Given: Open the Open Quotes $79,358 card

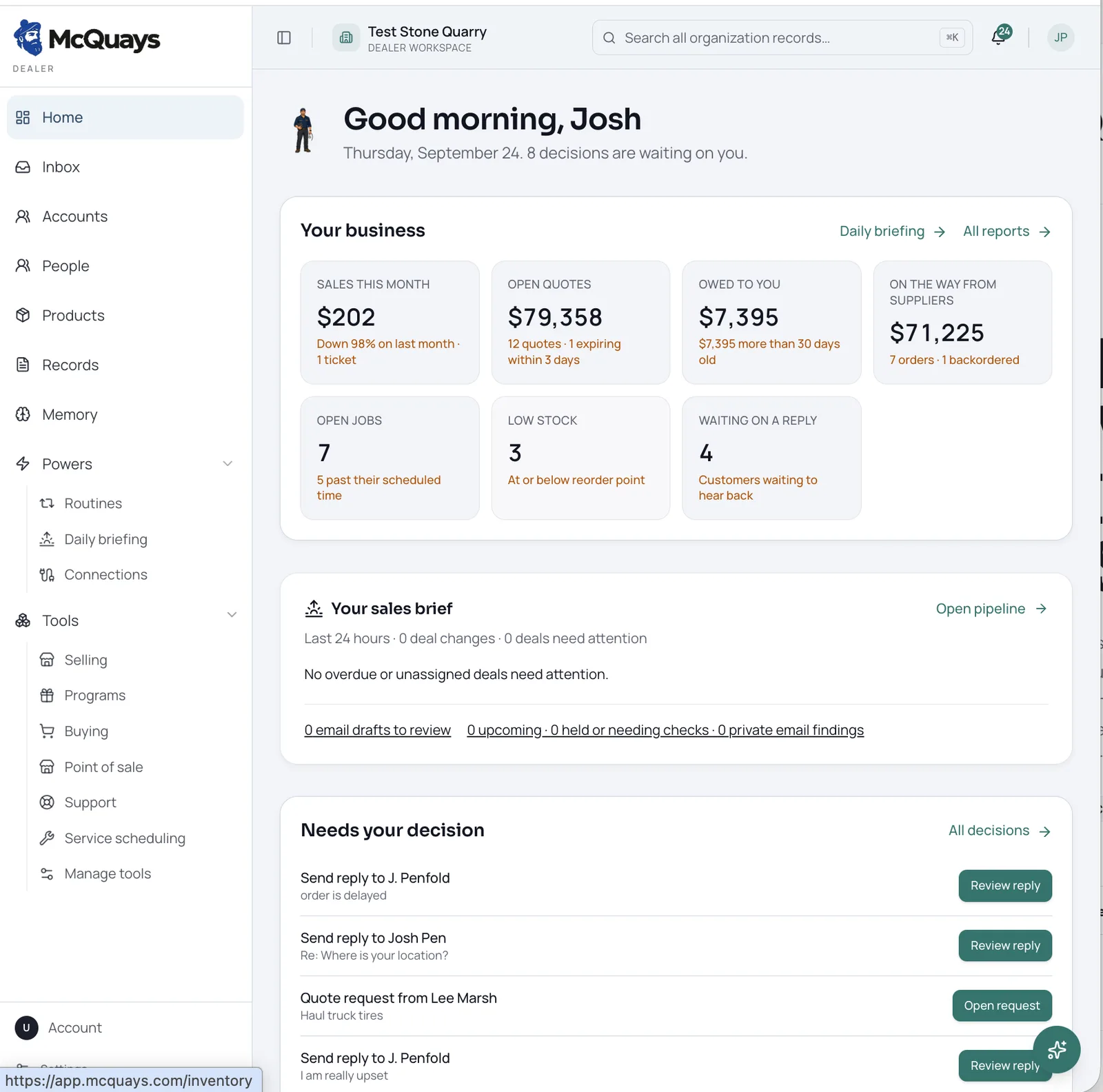Looking at the screenshot, I should pos(580,322).
